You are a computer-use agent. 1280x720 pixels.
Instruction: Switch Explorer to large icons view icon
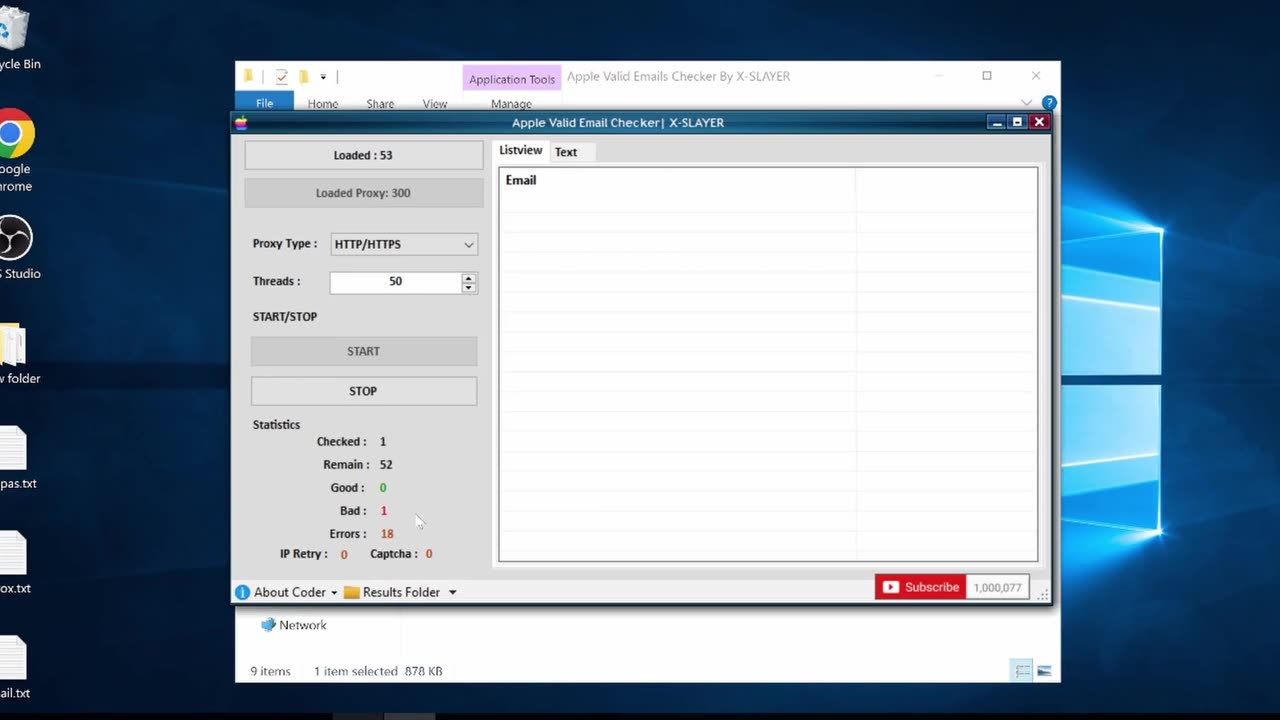[x=1044, y=671]
